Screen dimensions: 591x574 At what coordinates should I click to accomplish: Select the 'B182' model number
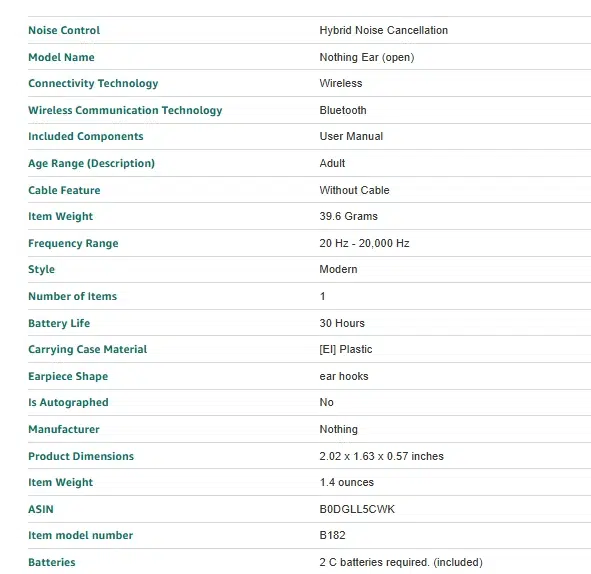pyautogui.click(x=332, y=536)
